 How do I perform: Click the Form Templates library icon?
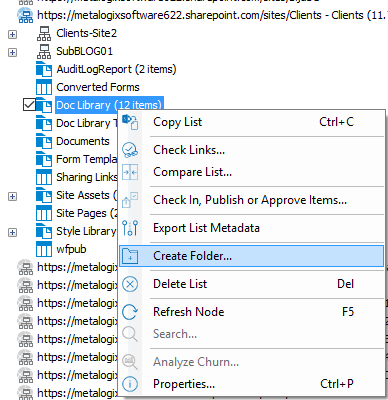[x=44, y=159]
